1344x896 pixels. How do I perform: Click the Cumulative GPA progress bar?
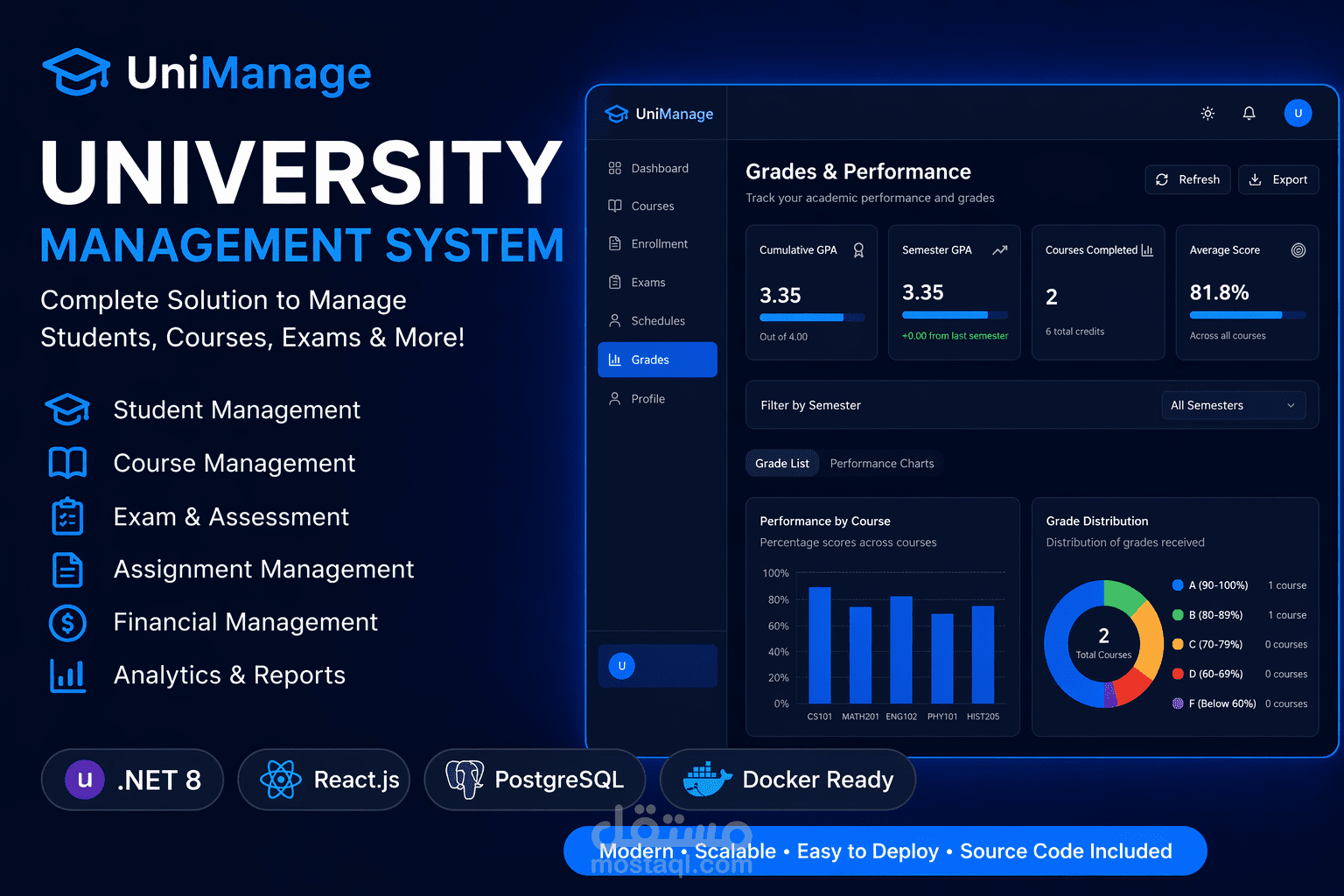click(x=812, y=318)
